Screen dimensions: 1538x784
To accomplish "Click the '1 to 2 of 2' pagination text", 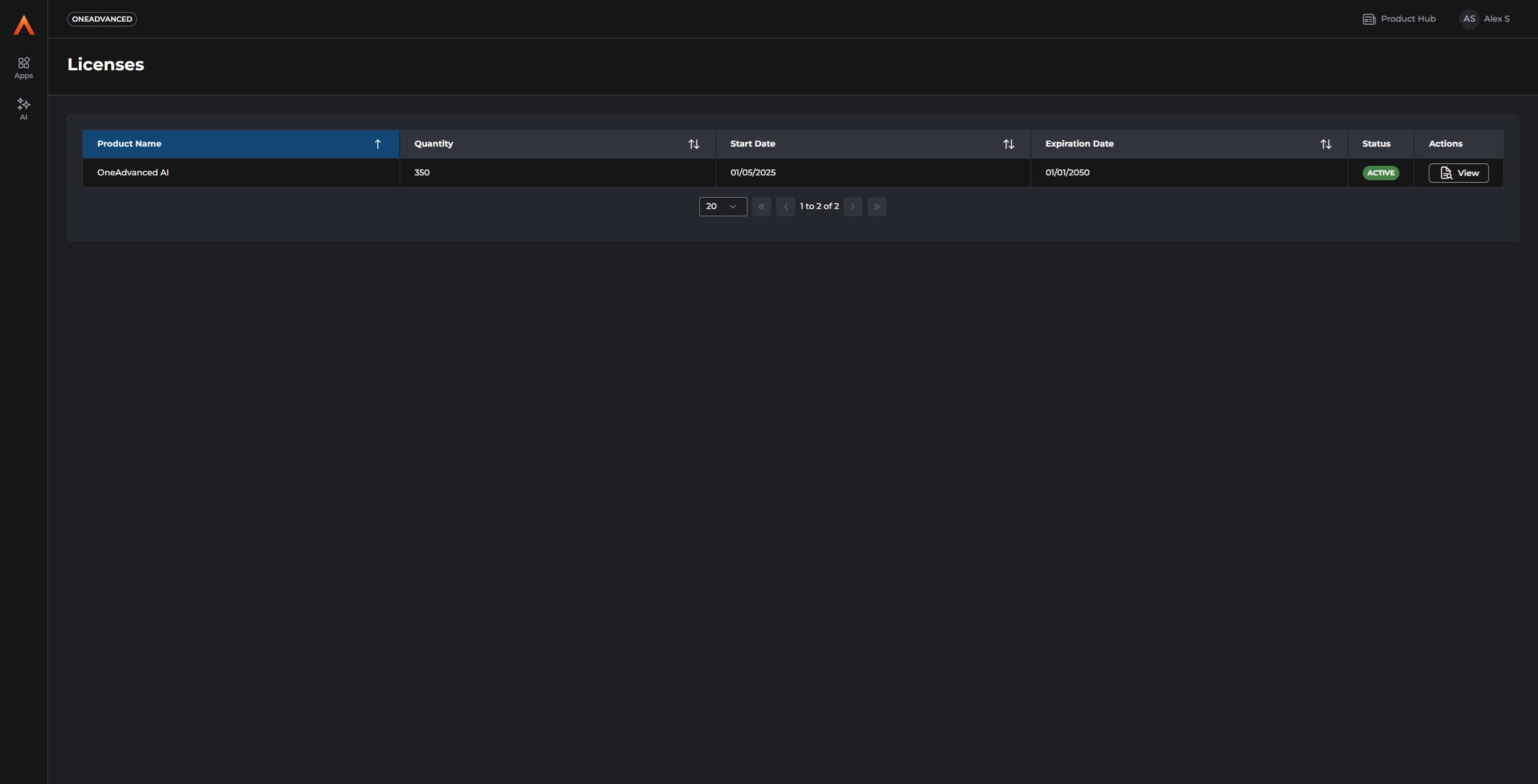I will coord(819,207).
